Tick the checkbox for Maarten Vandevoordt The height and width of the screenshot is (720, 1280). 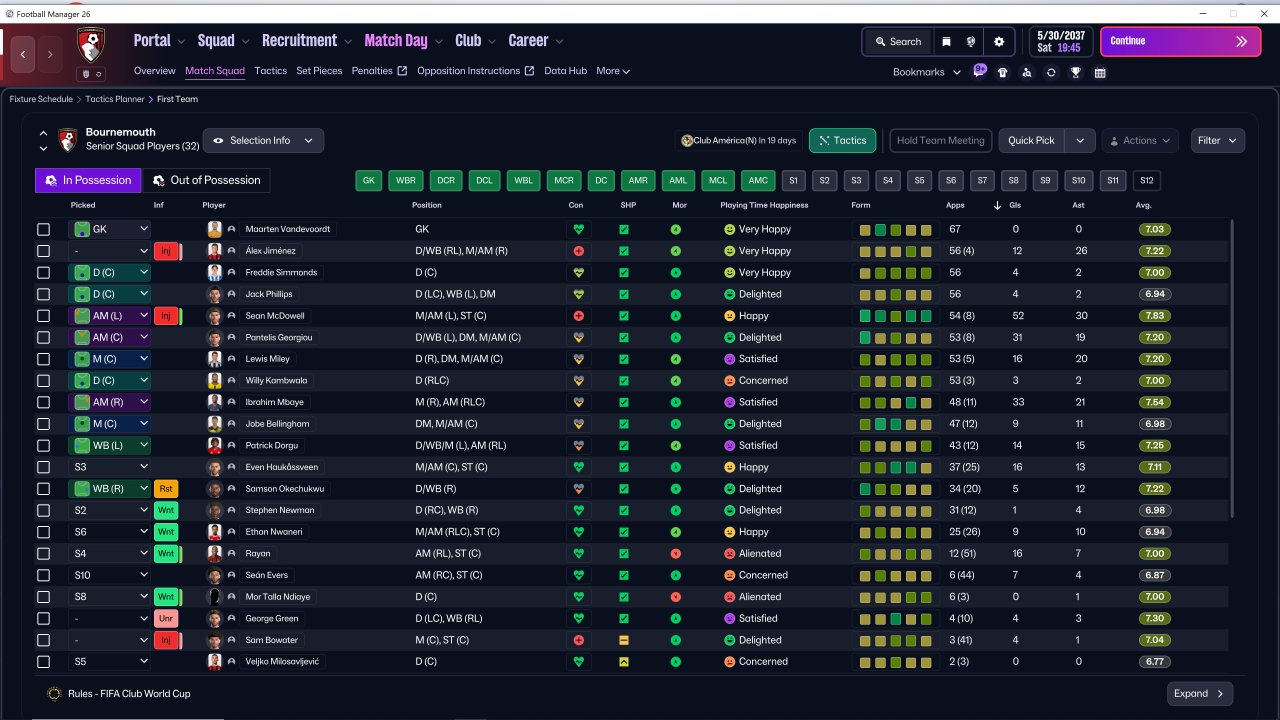point(43,229)
